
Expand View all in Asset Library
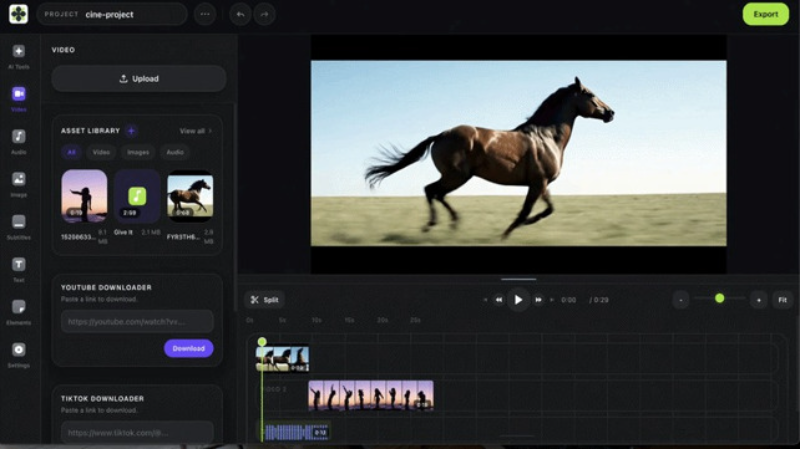[x=195, y=131]
